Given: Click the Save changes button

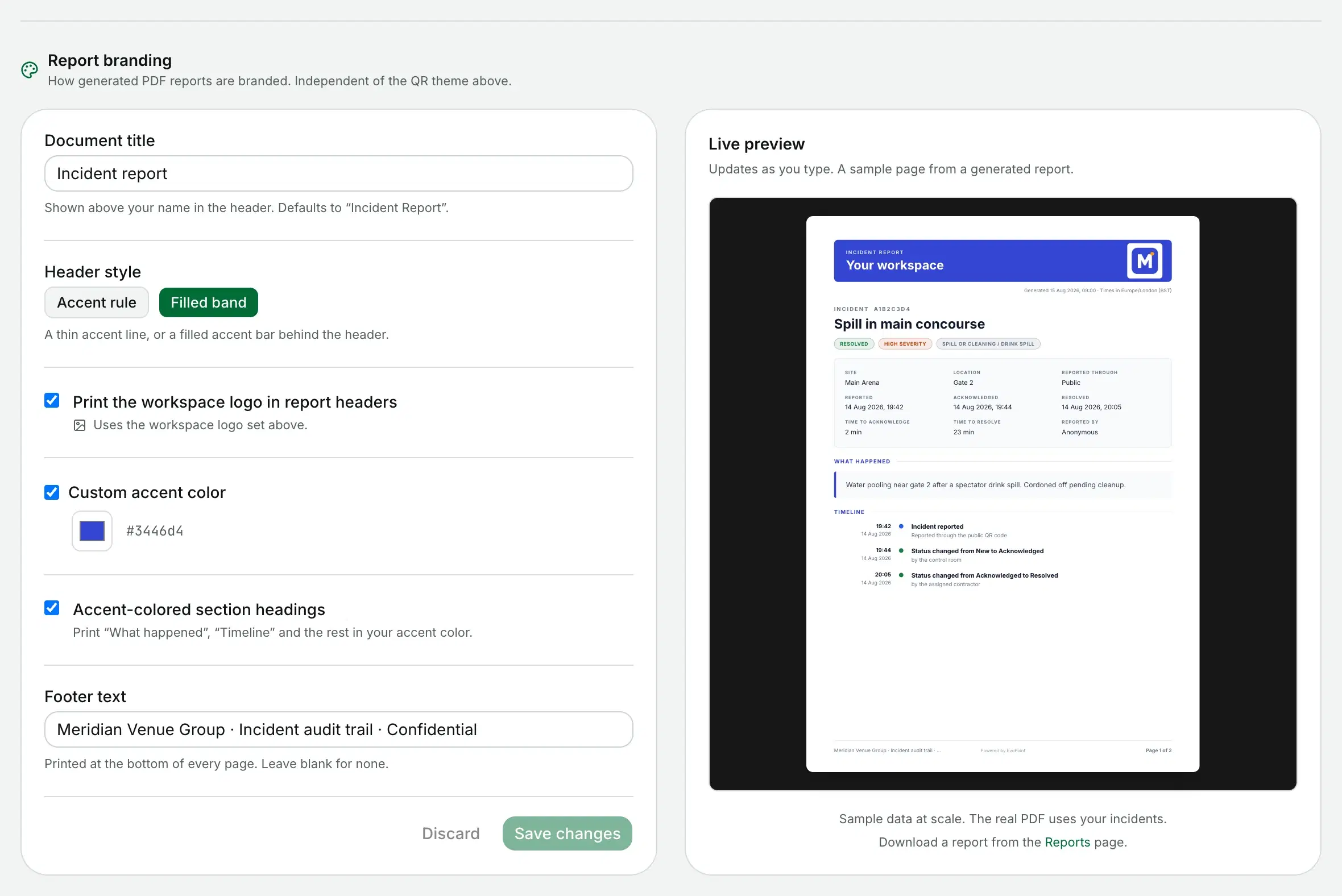Looking at the screenshot, I should pyautogui.click(x=568, y=833).
